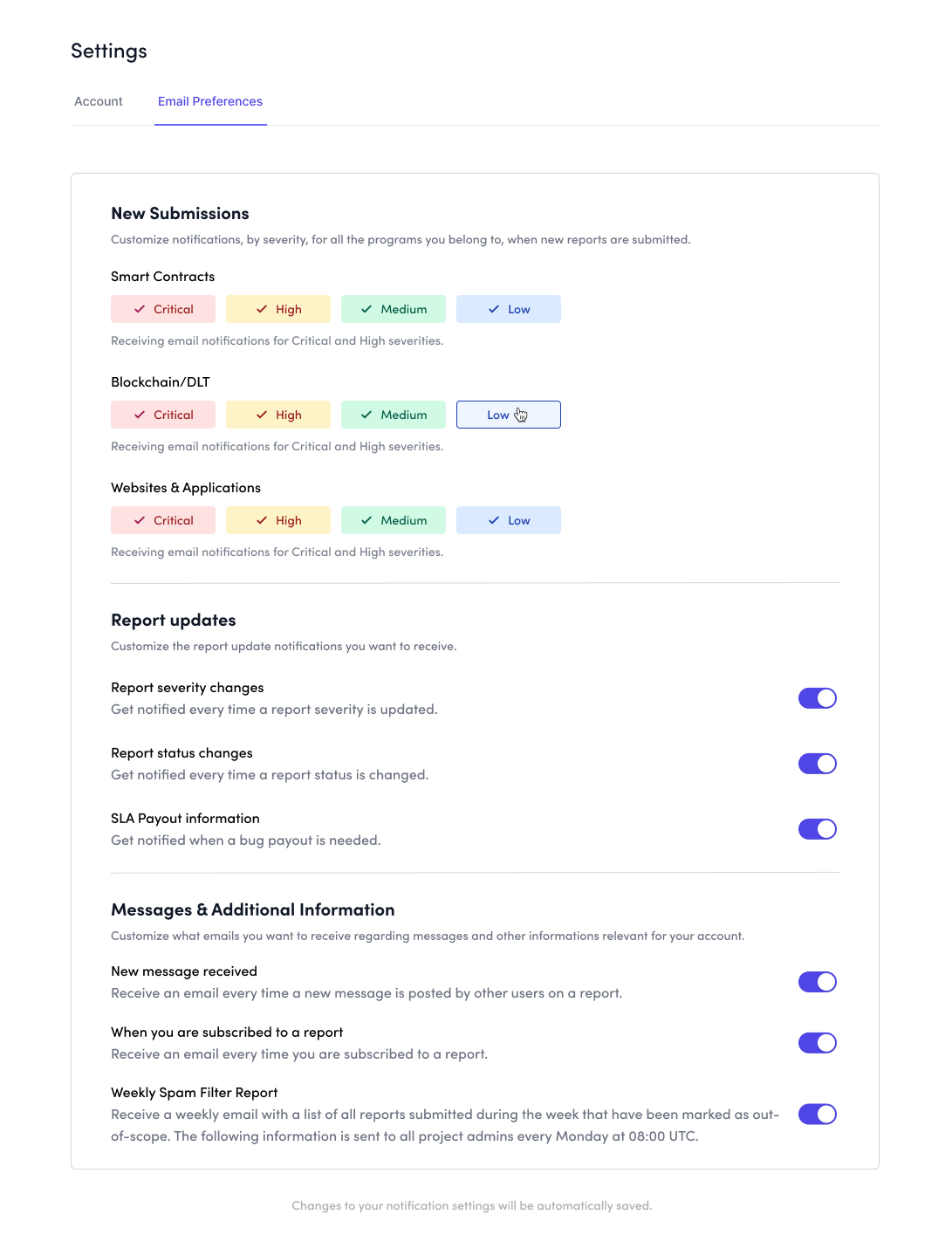Click the checkmark icon on Blockchain/DLT Medium pill
The image size is (952, 1242).
(x=367, y=415)
